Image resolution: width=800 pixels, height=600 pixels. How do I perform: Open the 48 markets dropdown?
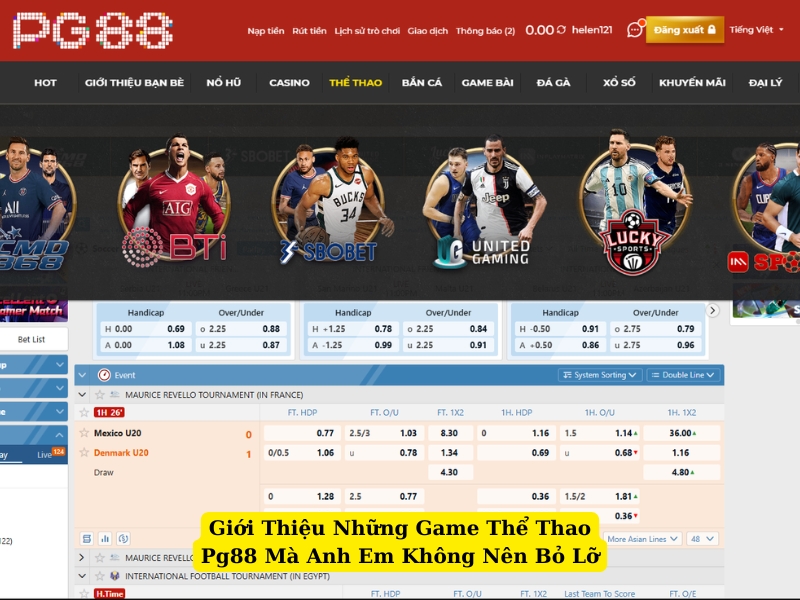coord(702,539)
